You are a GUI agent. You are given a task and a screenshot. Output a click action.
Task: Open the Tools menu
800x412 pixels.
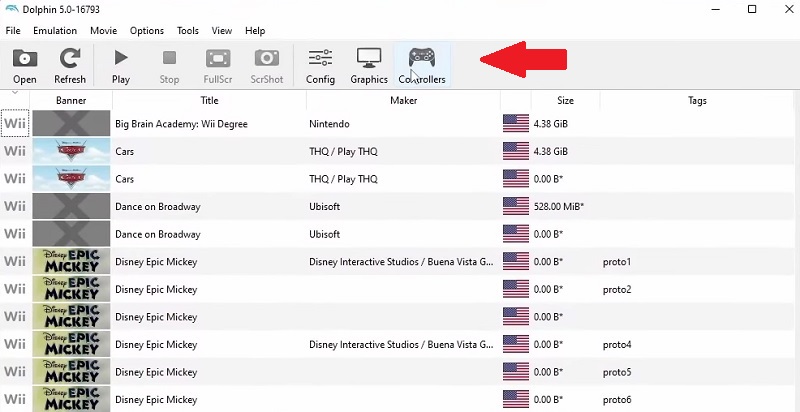tap(188, 31)
